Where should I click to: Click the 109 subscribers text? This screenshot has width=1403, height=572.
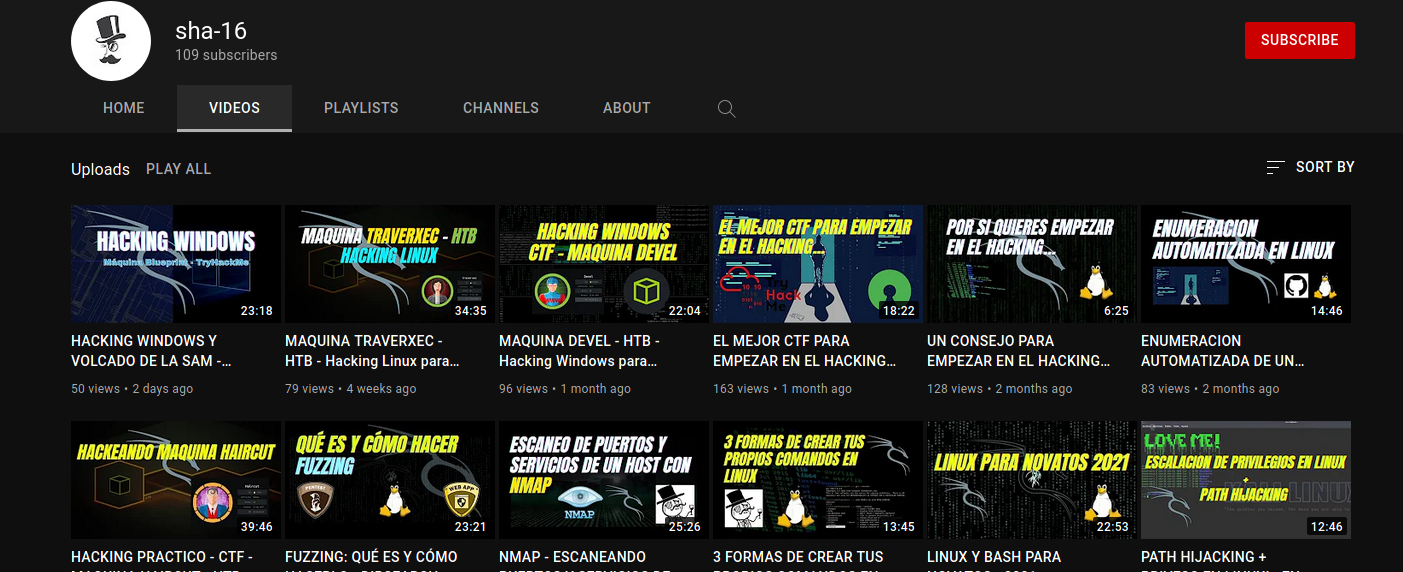pos(226,55)
